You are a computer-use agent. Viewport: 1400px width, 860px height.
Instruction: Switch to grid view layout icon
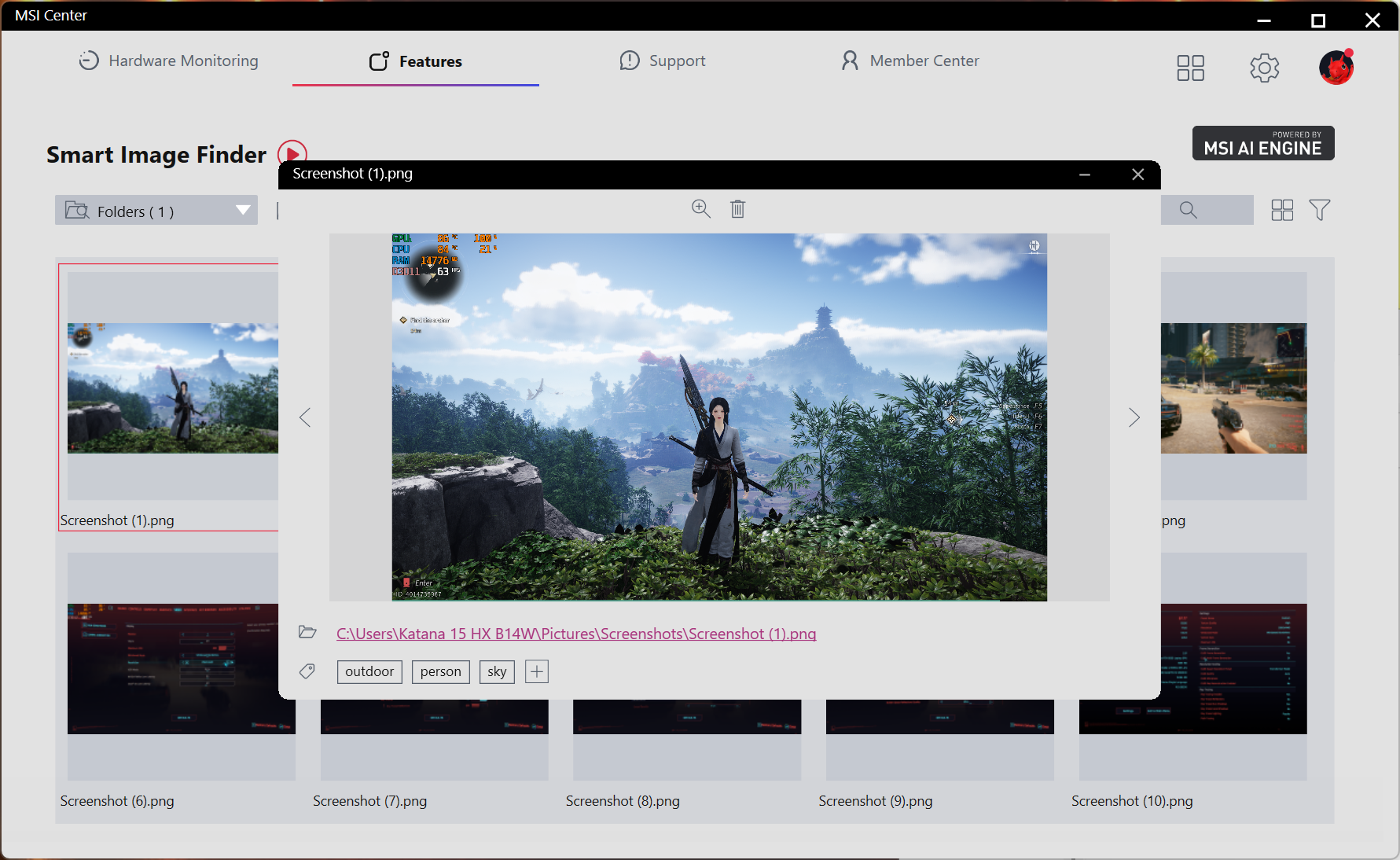point(1282,210)
